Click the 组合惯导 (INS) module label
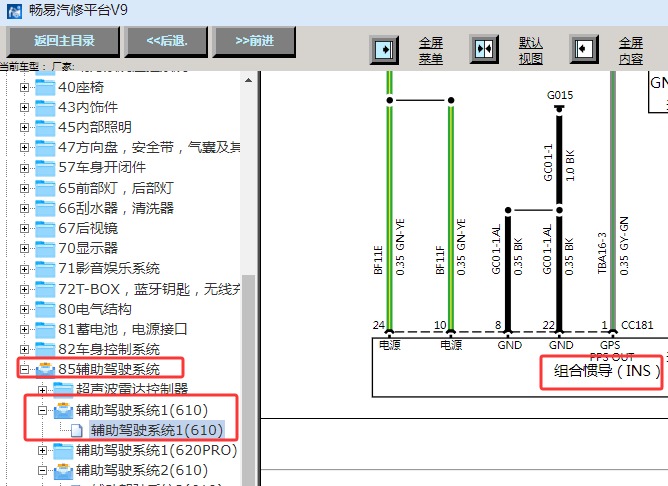The width and height of the screenshot is (668, 486). point(607,371)
